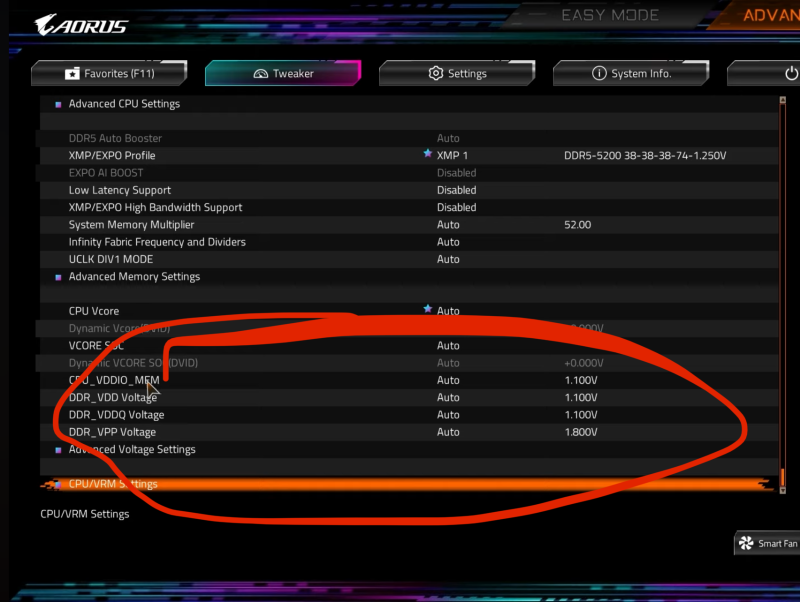Open the Settings tab

[x=457, y=73]
